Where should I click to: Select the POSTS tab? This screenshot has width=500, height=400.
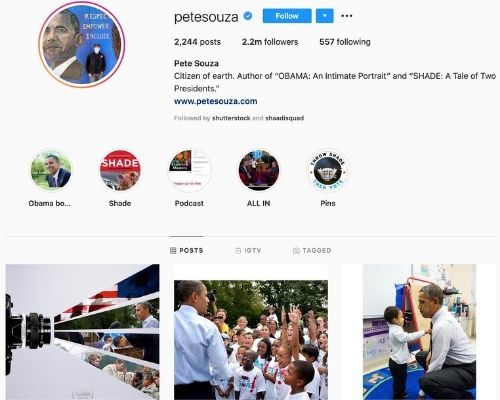(187, 250)
